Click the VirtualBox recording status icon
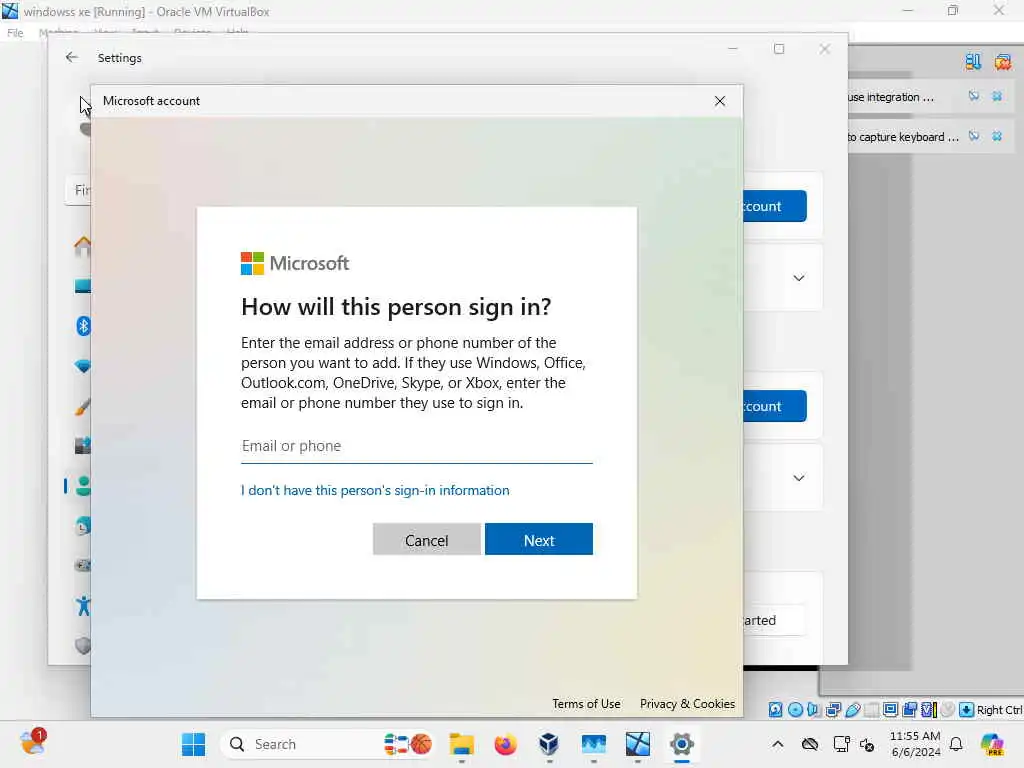 point(910,710)
